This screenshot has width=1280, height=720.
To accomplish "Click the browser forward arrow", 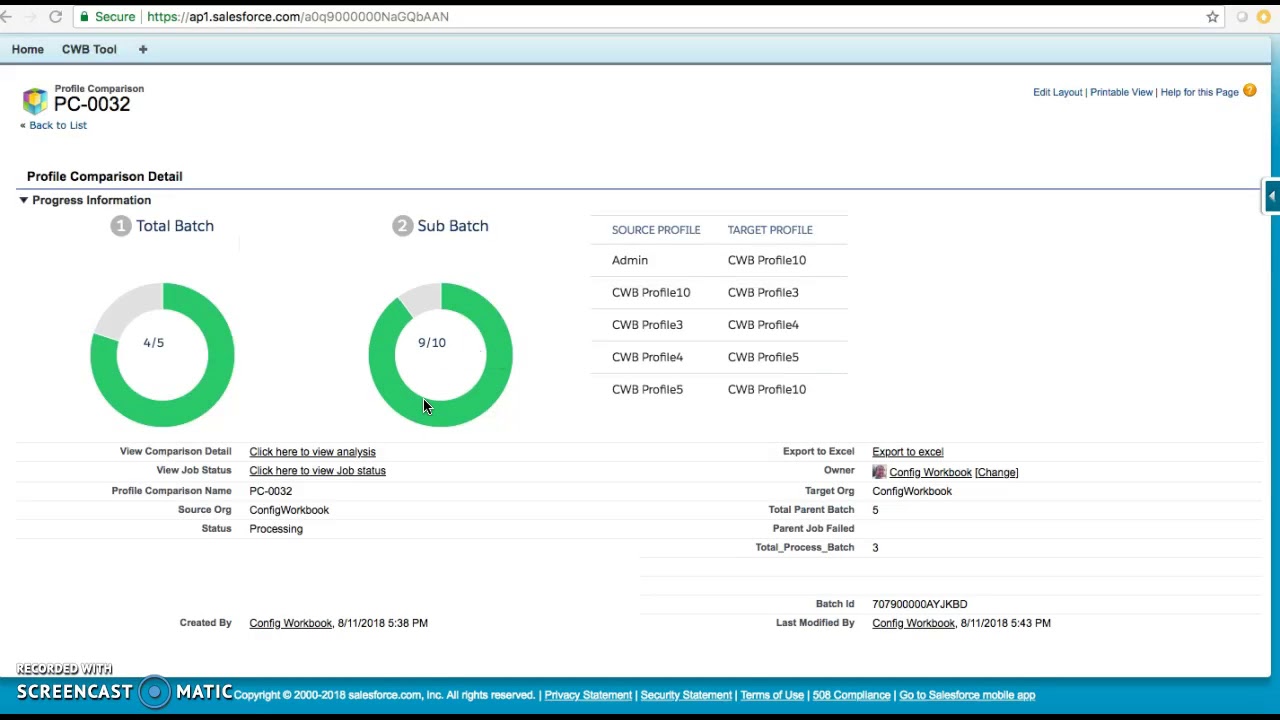I will [x=30, y=17].
